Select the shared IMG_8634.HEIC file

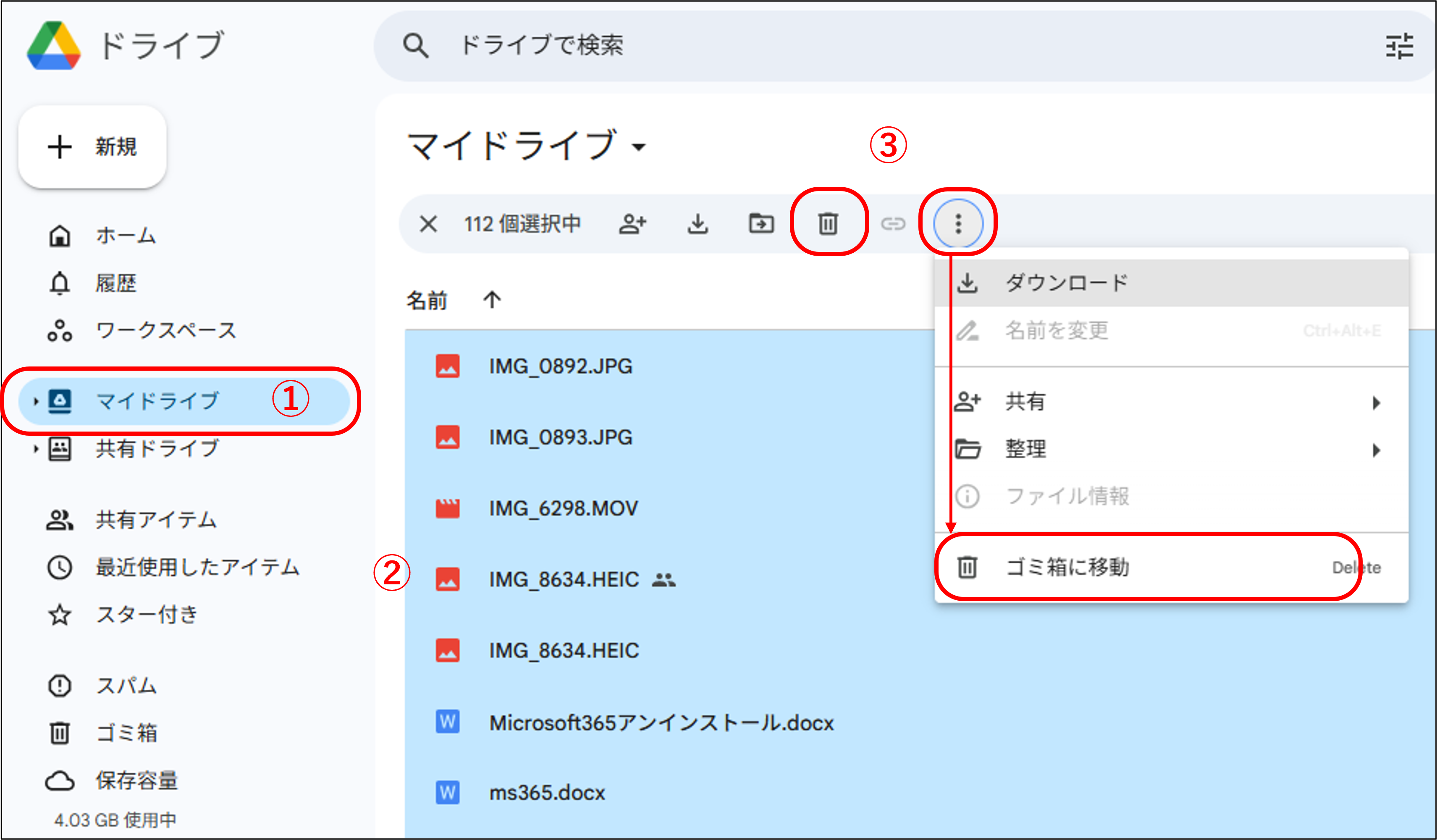670,580
